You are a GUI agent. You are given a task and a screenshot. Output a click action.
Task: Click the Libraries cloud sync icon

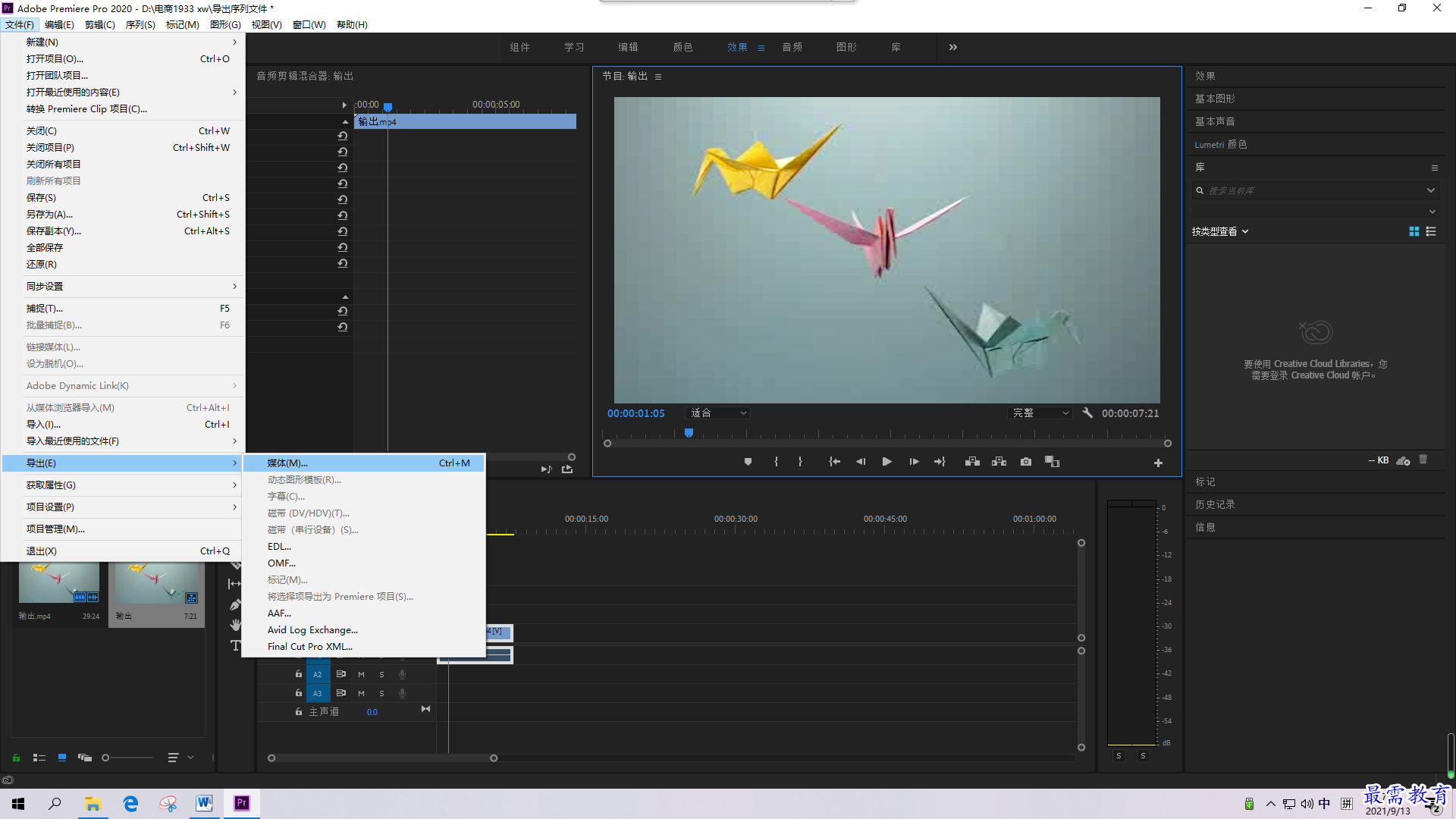pos(1403,460)
